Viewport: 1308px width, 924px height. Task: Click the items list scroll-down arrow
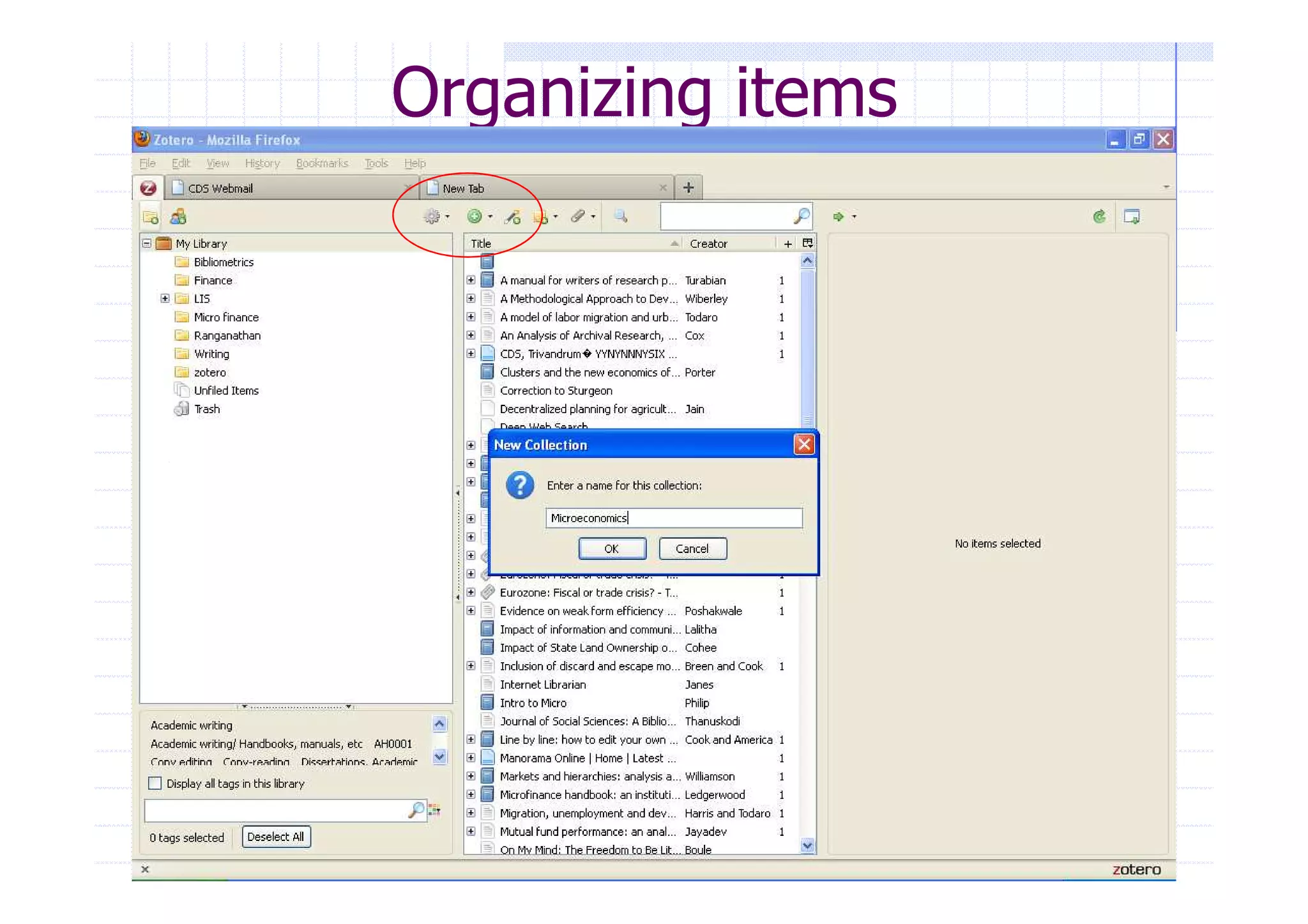point(807,845)
